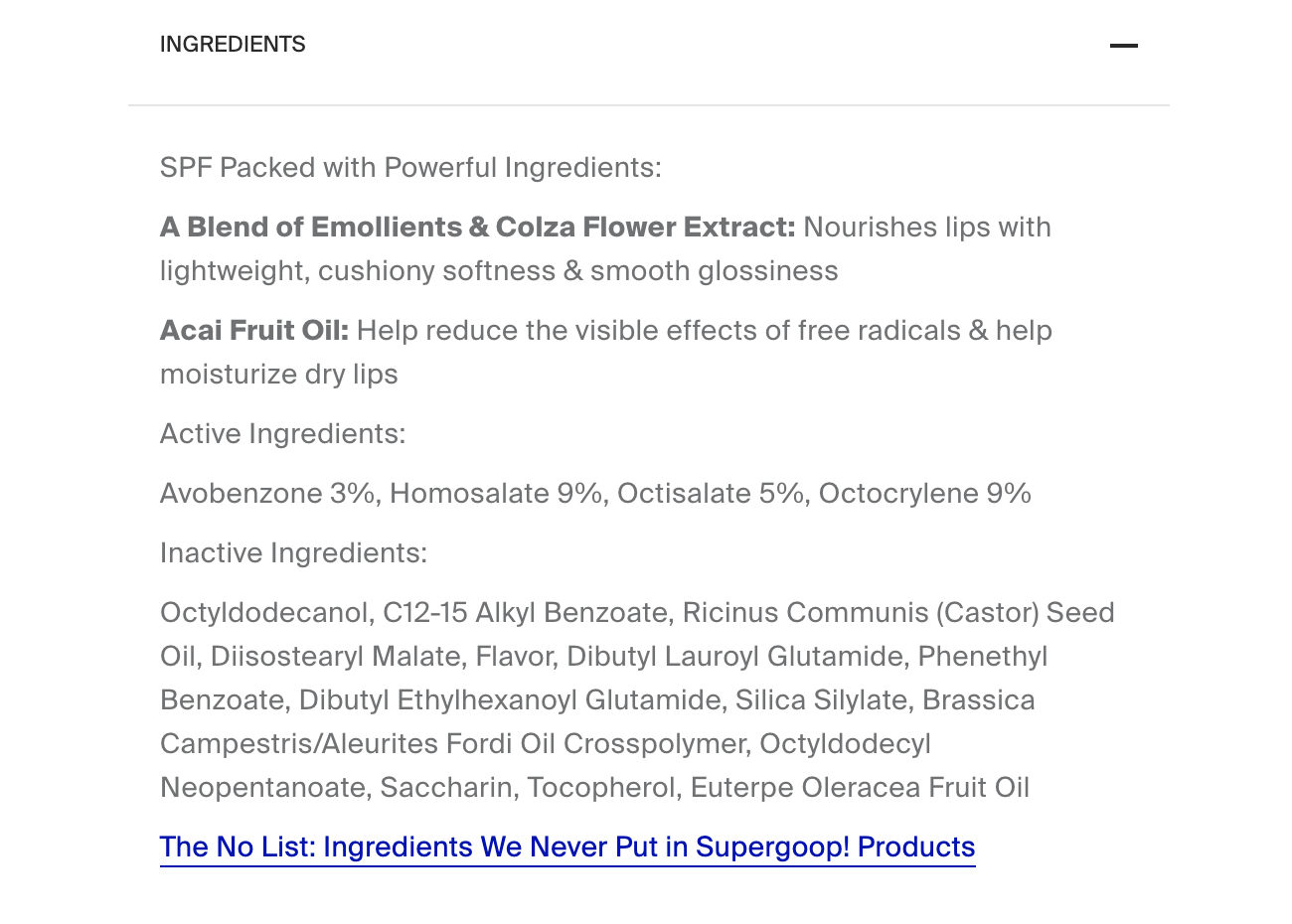The image size is (1292, 924).
Task: Click the Avobenzone 3% text
Action: (266, 493)
